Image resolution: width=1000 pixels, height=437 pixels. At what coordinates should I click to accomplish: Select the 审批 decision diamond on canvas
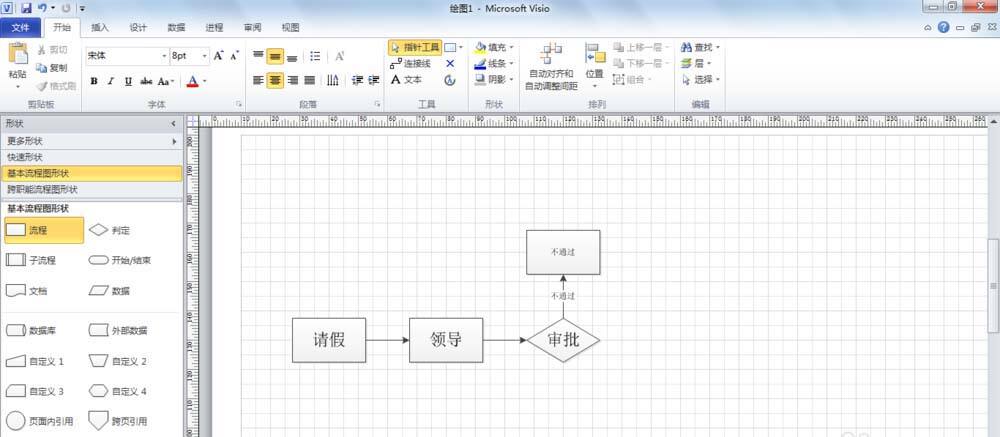[563, 340]
